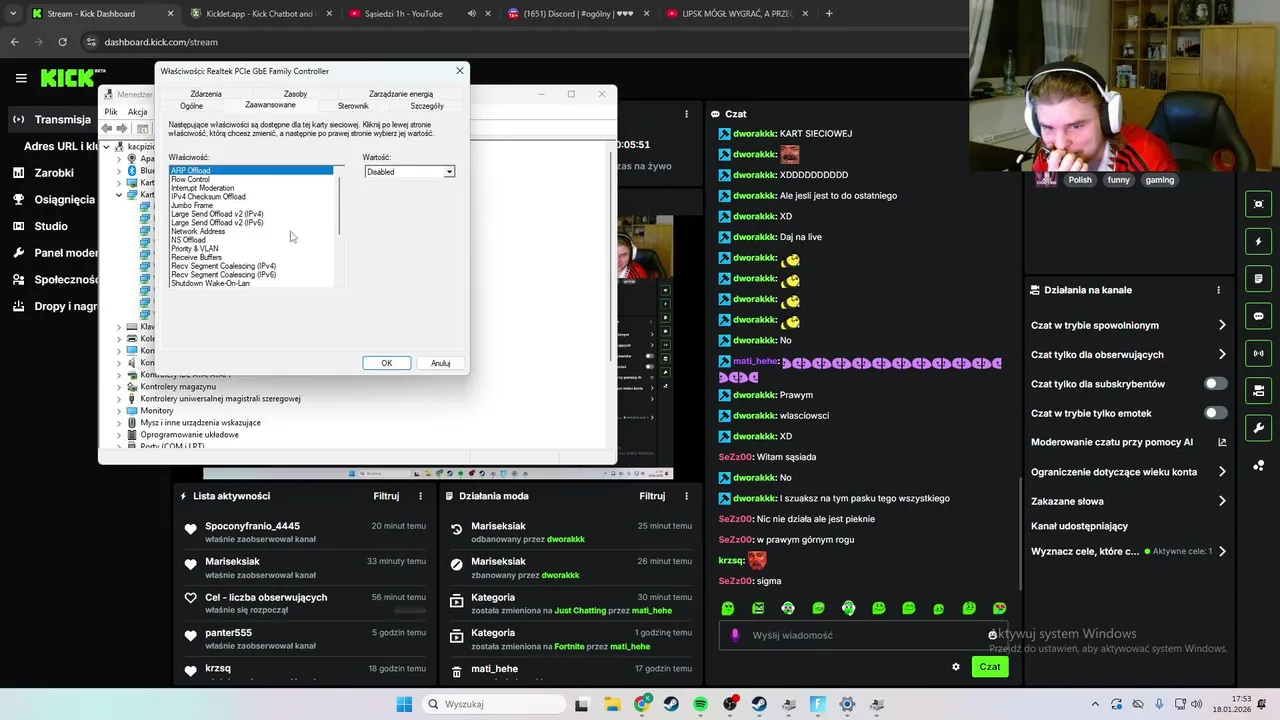Click the Wyślij wiadomość chat input
The height and width of the screenshot is (720, 1280).
coord(860,635)
